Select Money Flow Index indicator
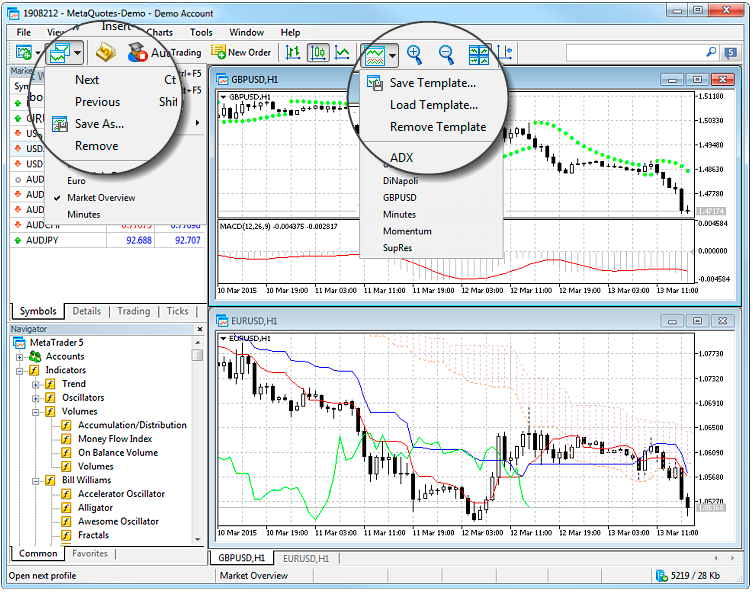Screen dimensions: 753x592 (x=115, y=439)
